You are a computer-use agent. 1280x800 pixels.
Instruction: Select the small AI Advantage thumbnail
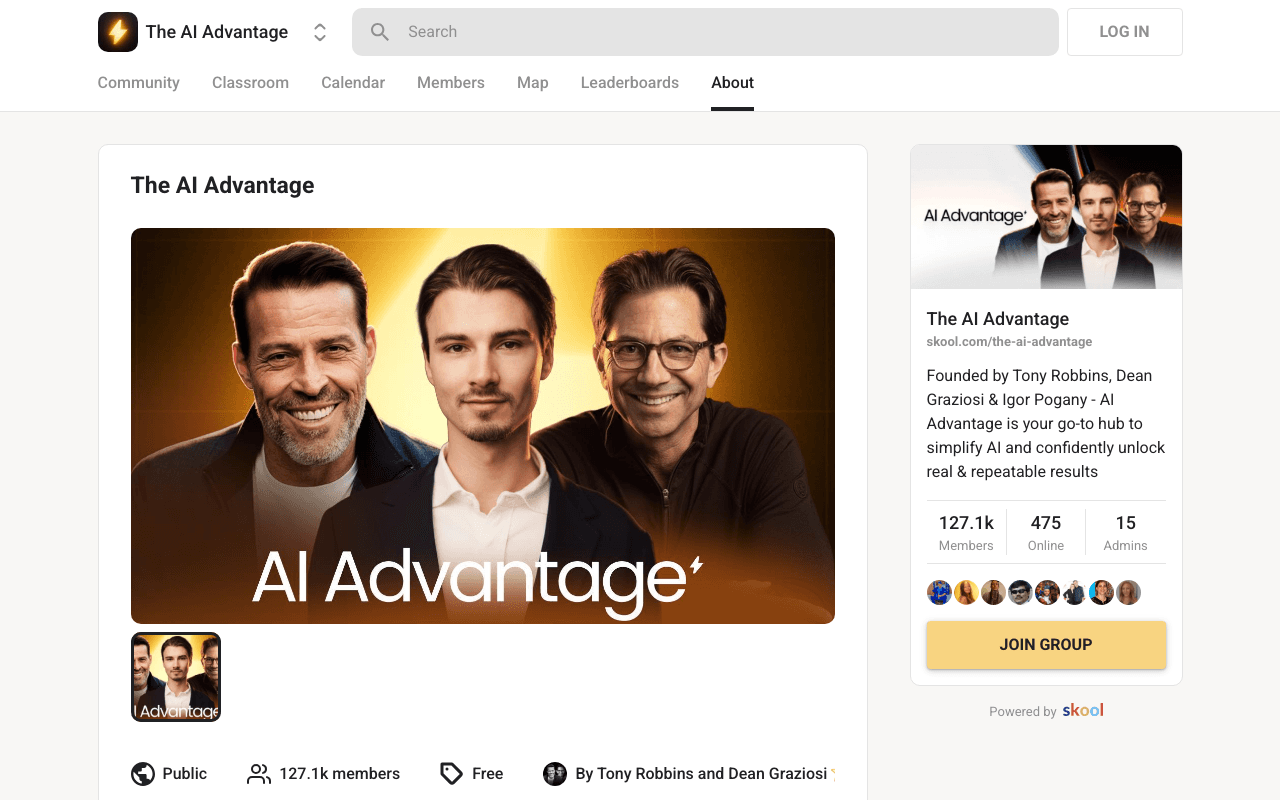pos(176,677)
